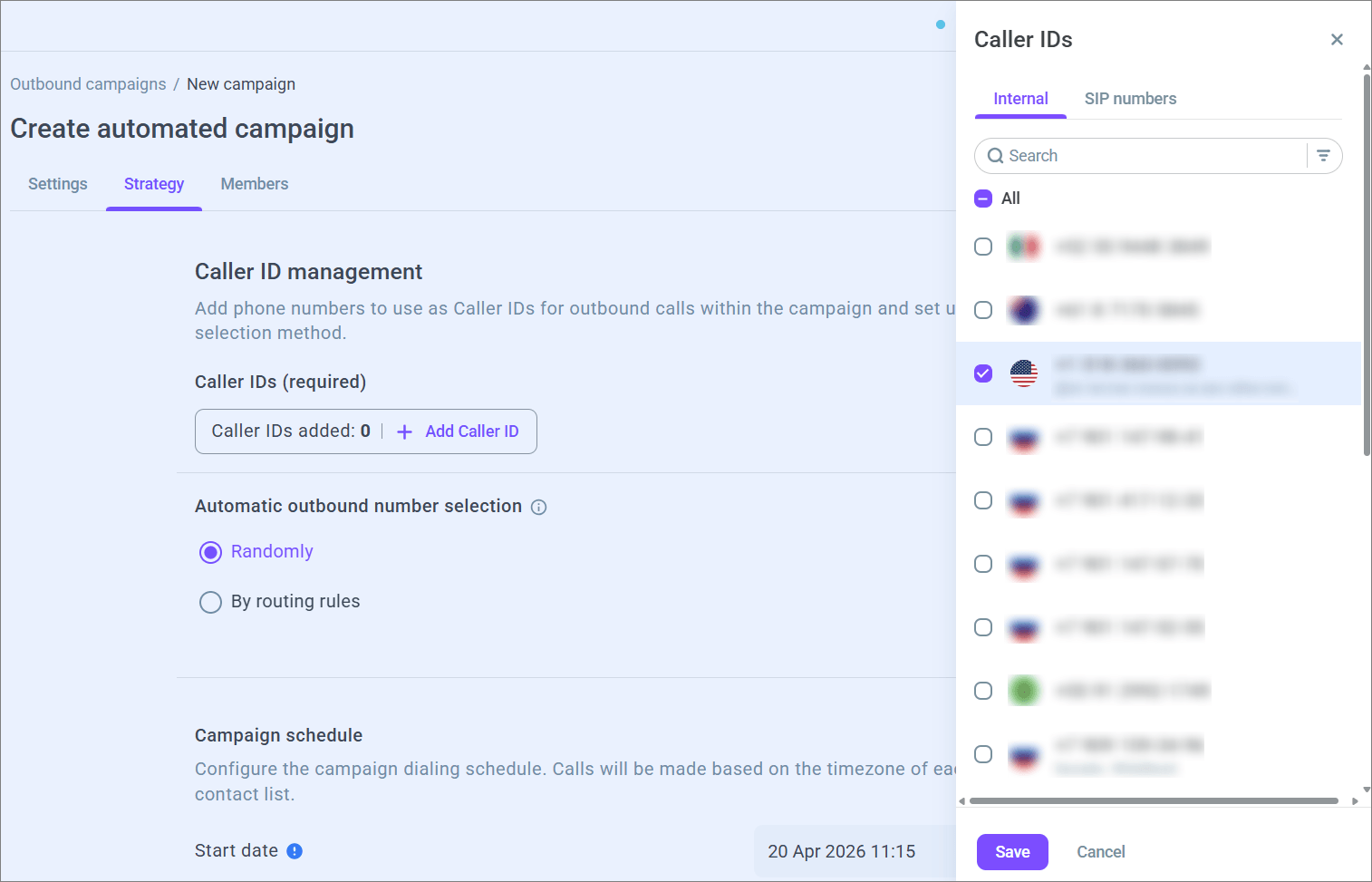Uncheck the US flag number checkbox
1372x882 pixels.
[983, 373]
